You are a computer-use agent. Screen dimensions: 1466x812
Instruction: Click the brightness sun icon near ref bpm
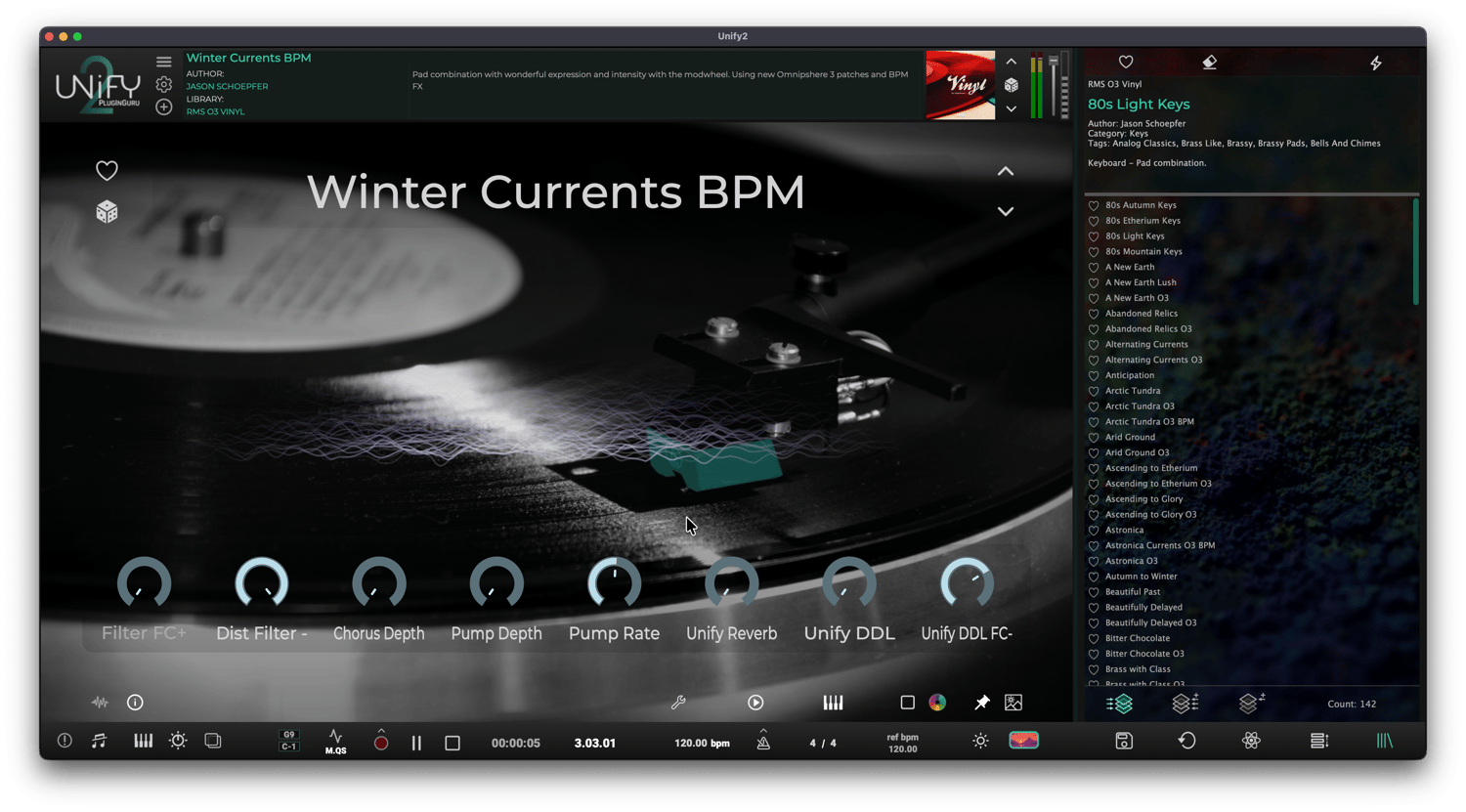click(980, 742)
